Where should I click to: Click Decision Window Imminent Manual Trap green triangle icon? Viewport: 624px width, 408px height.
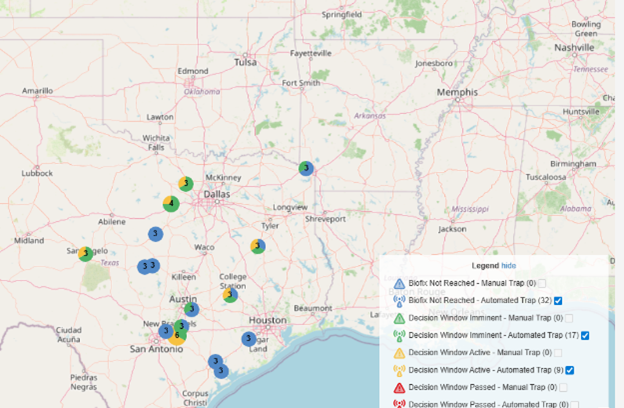coord(399,318)
